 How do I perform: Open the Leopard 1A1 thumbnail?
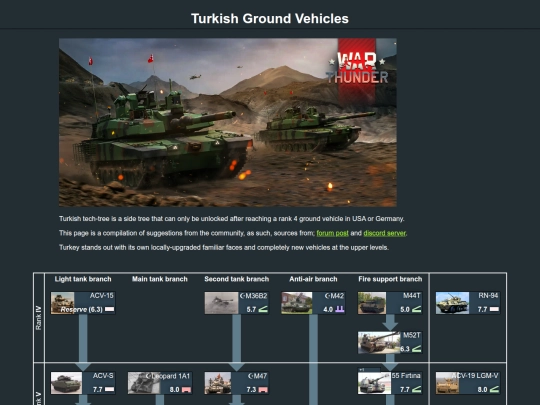[x=144, y=383]
